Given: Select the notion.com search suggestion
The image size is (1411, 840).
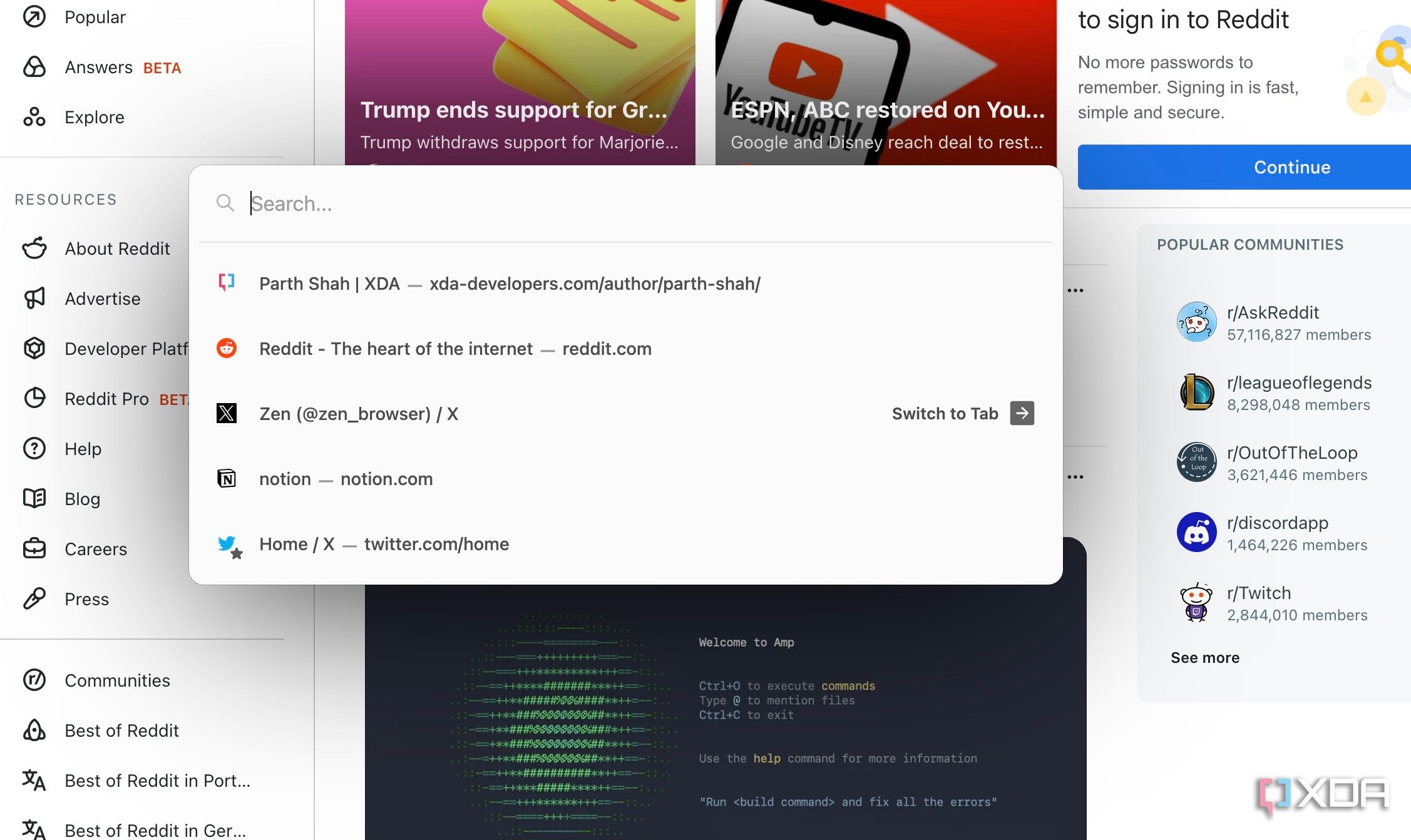Looking at the screenshot, I should [346, 479].
